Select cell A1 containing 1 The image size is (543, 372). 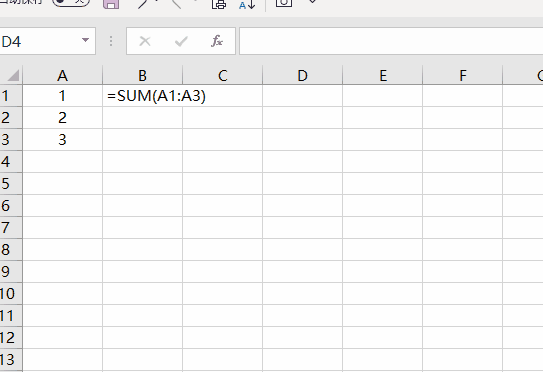[62, 96]
